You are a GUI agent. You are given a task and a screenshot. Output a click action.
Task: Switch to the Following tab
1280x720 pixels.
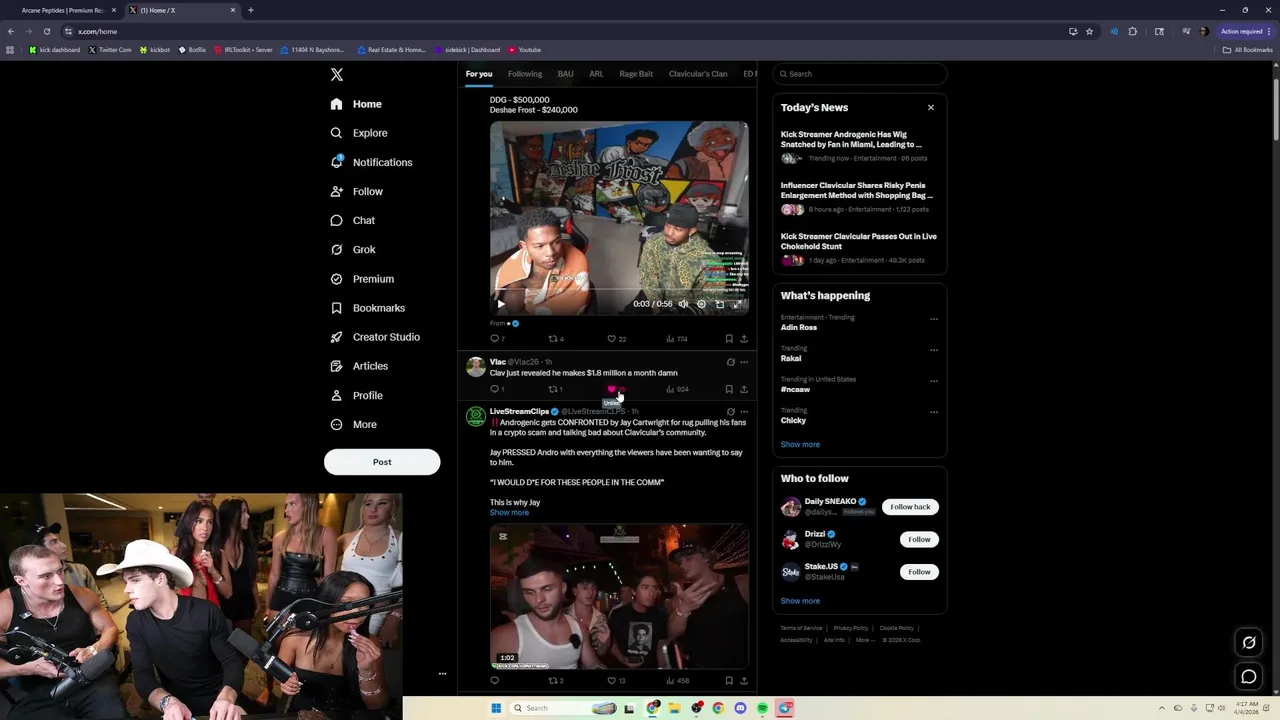[525, 74]
